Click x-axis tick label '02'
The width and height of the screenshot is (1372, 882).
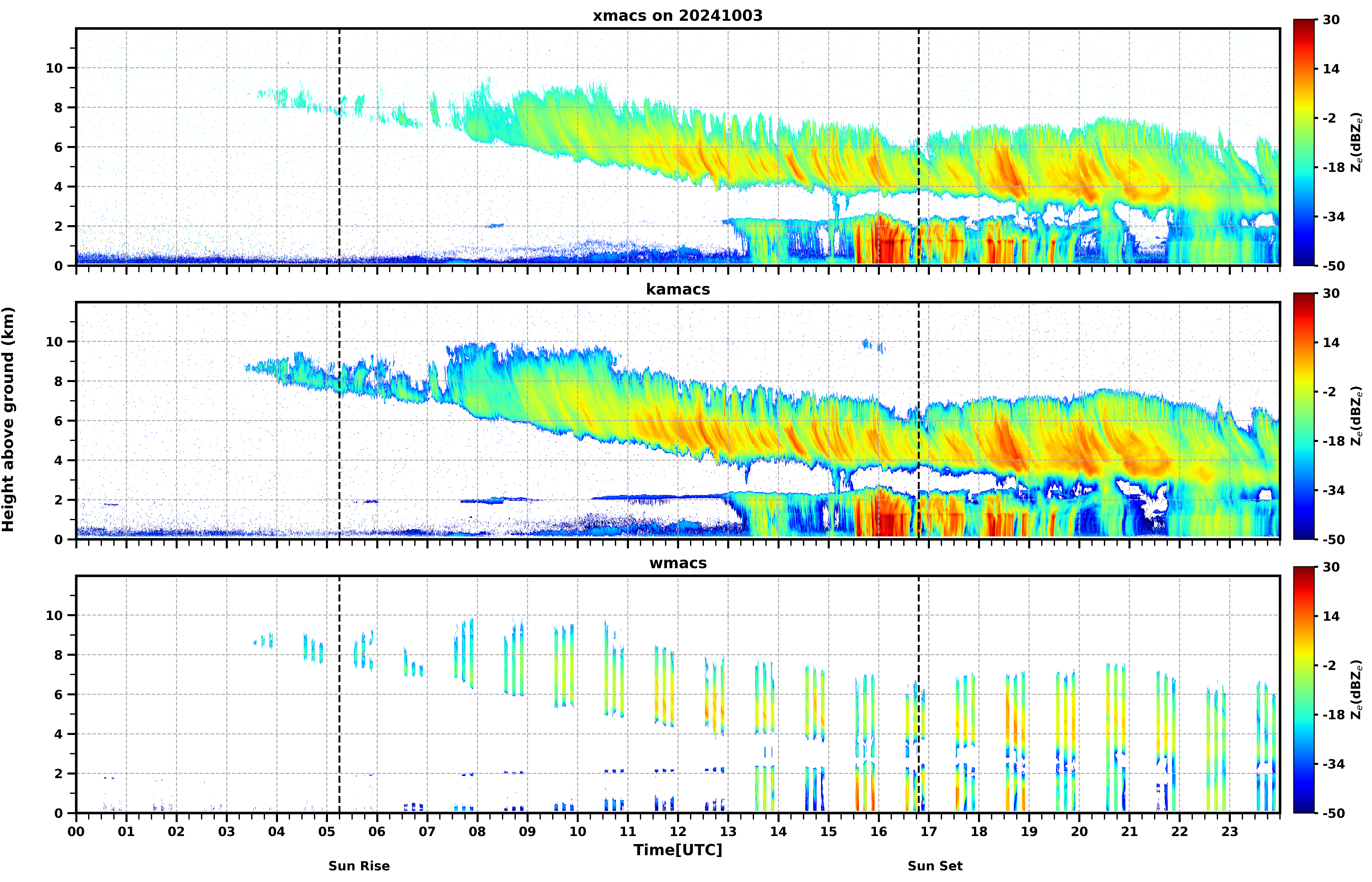(x=176, y=832)
